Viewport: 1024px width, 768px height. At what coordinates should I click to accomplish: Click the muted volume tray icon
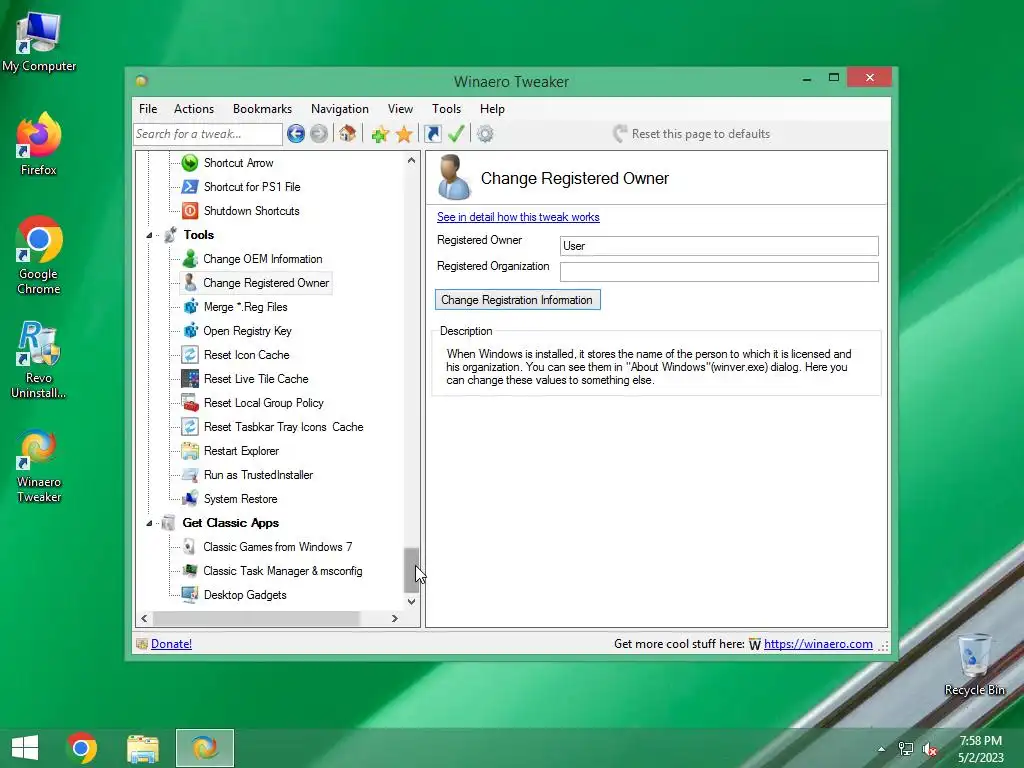click(x=930, y=749)
